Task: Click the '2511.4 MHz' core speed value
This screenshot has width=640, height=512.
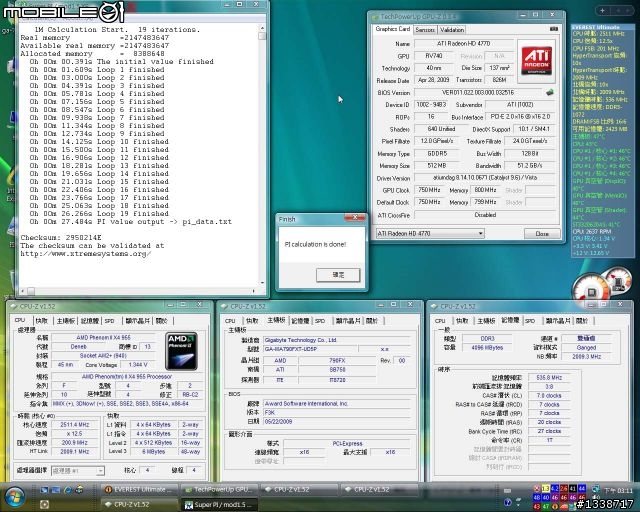Action: pyautogui.click(x=74, y=425)
